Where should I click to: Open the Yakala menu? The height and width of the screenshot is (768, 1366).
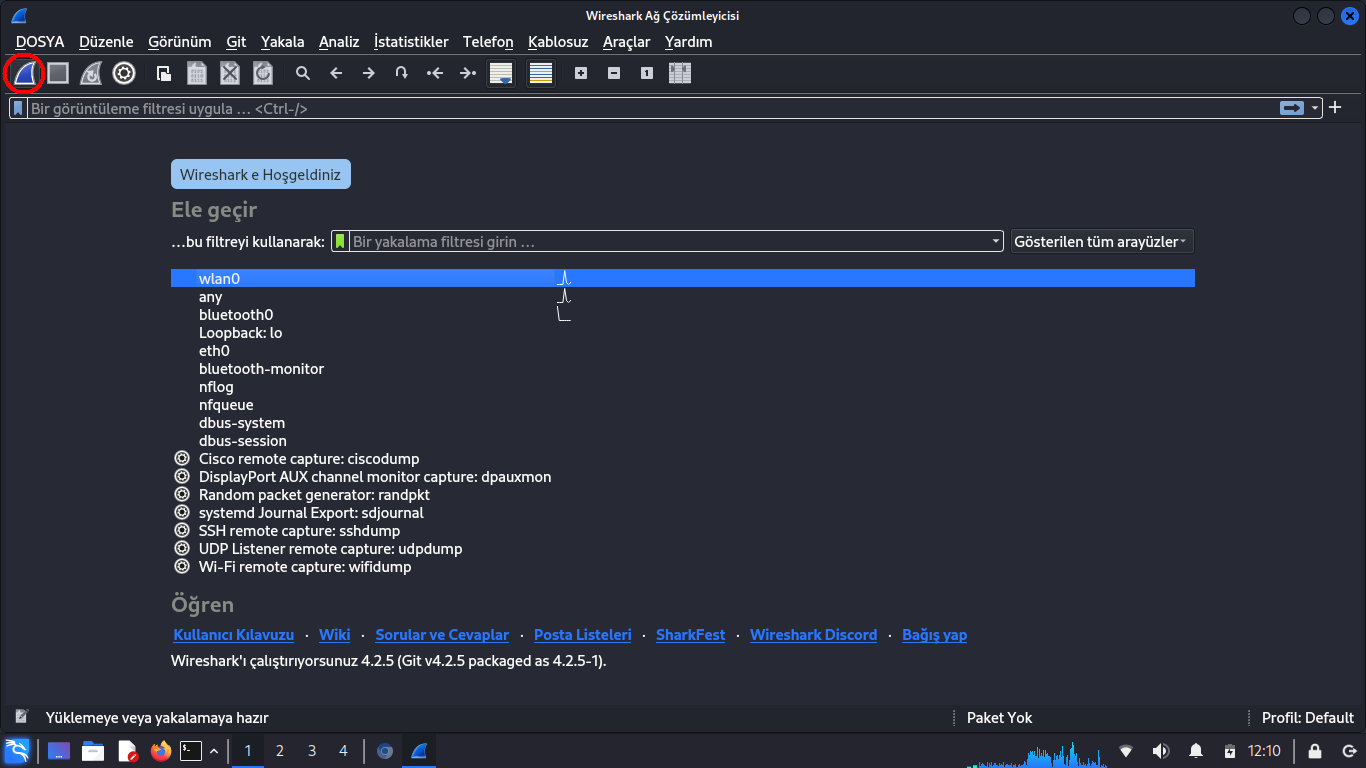click(282, 42)
